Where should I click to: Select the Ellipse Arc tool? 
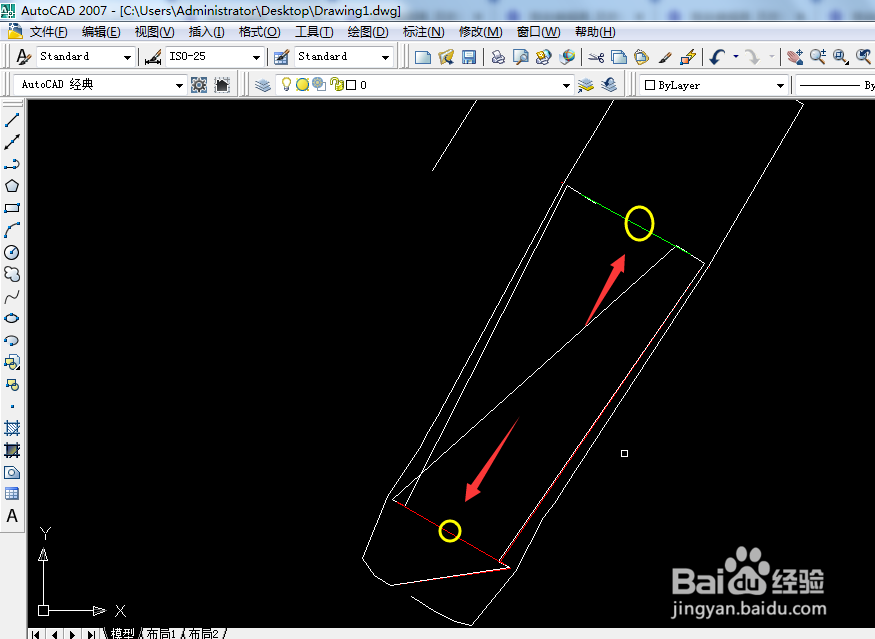click(12, 340)
